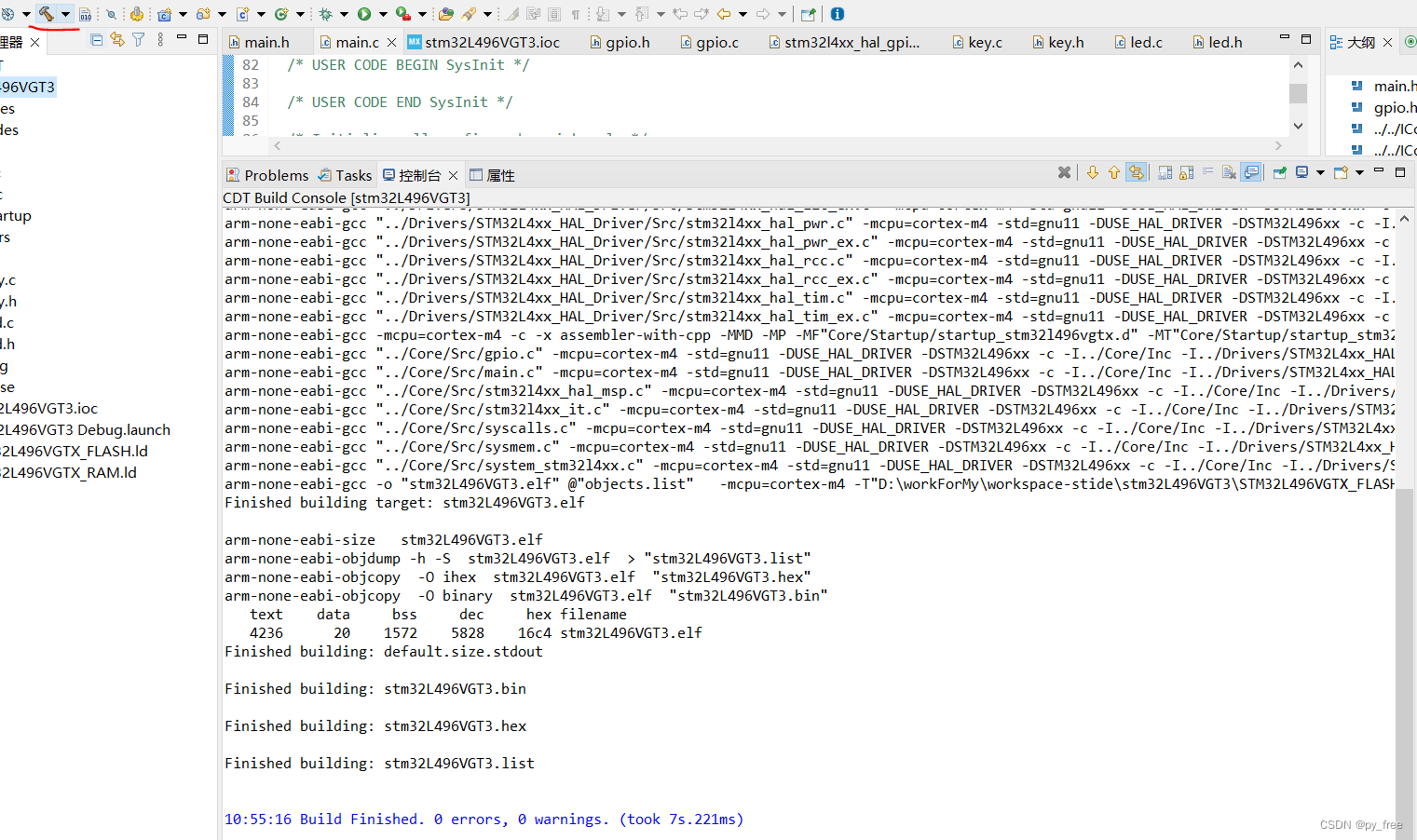Viewport: 1417px width, 840px height.
Task: Click the console Previous up arrow
Action: [1114, 172]
